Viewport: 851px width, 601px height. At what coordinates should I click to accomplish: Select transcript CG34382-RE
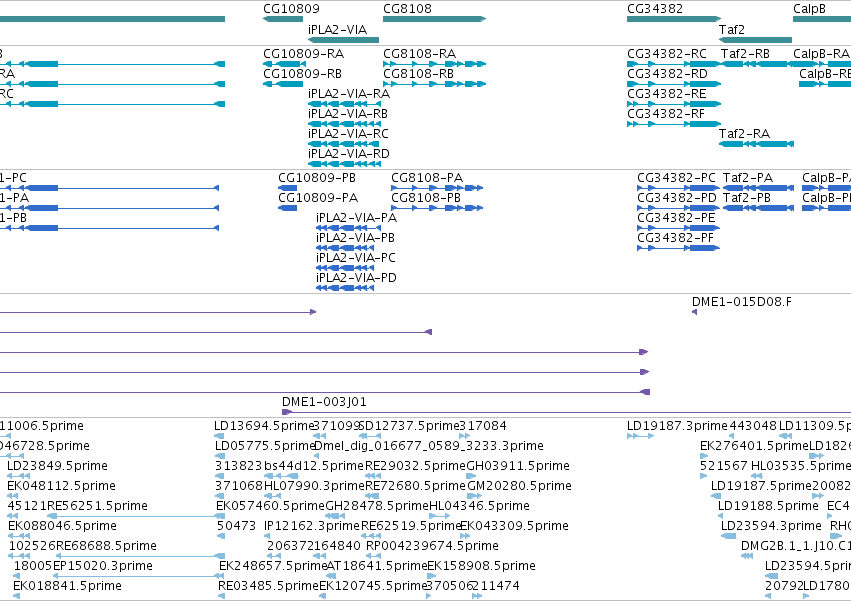pos(666,94)
